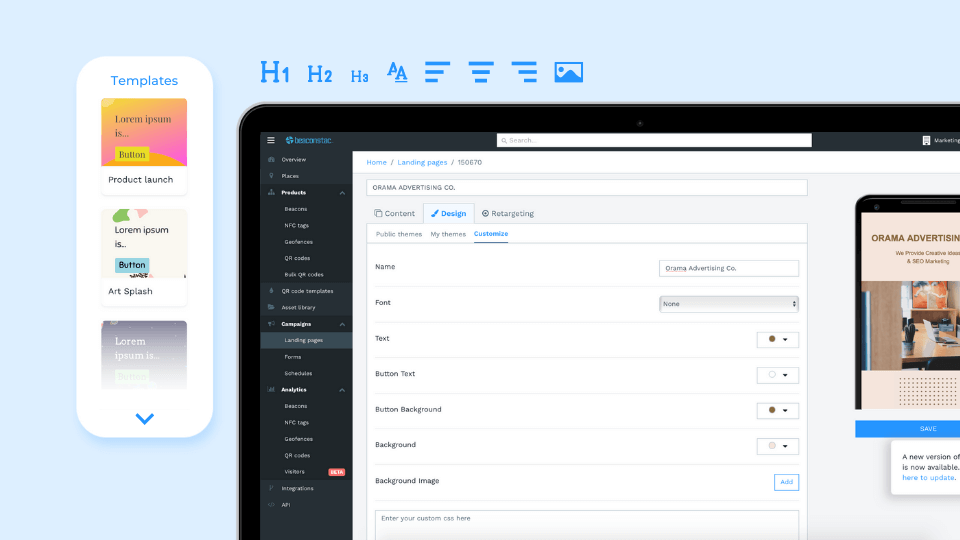Choose the H3 heading icon
The width and height of the screenshot is (960, 540).
[x=359, y=75]
